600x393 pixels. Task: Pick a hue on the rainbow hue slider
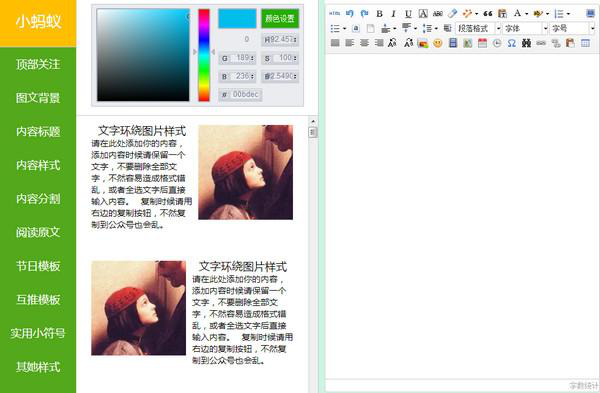[204, 55]
